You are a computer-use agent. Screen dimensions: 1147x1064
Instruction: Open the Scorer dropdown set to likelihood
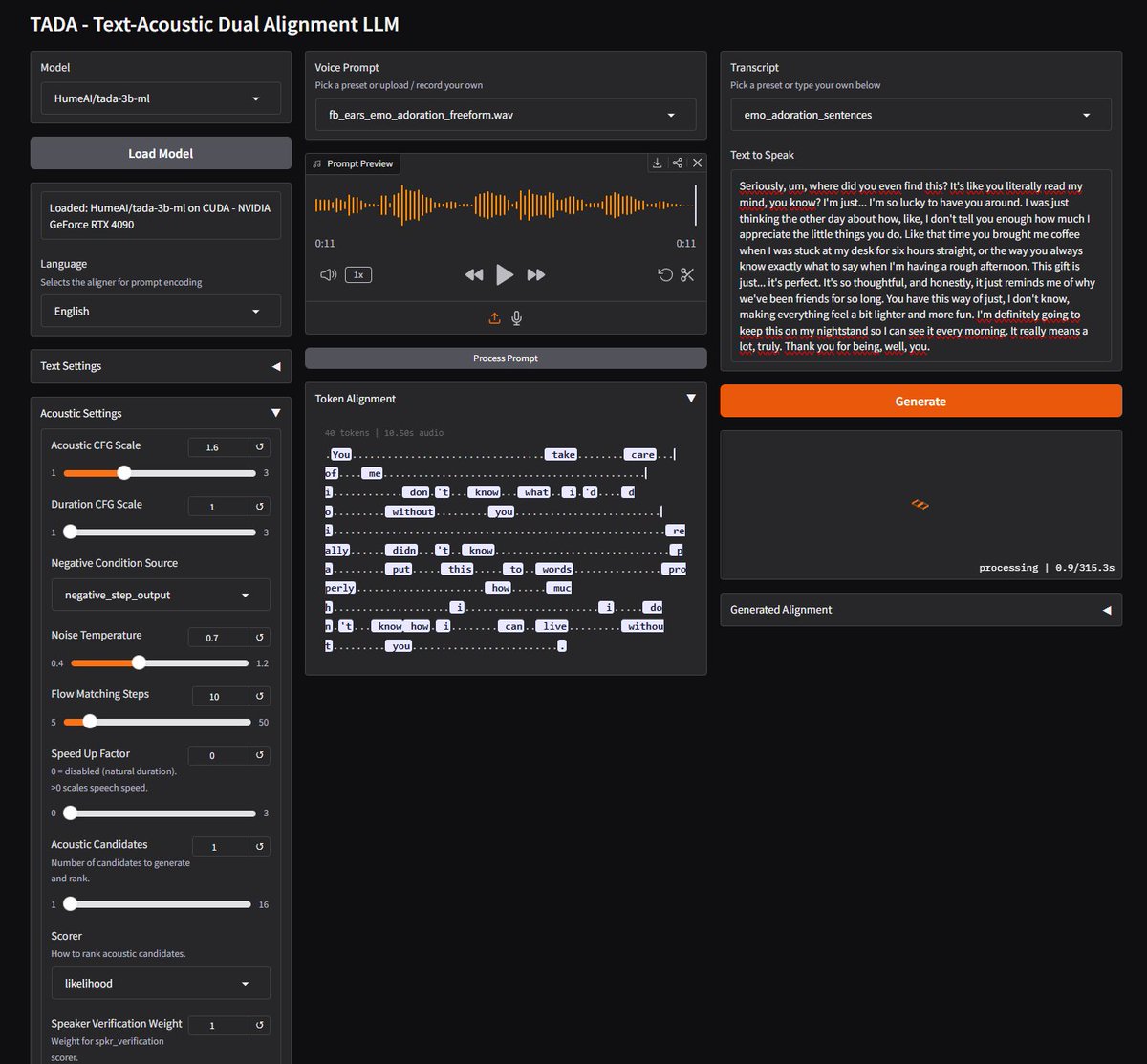pos(161,983)
